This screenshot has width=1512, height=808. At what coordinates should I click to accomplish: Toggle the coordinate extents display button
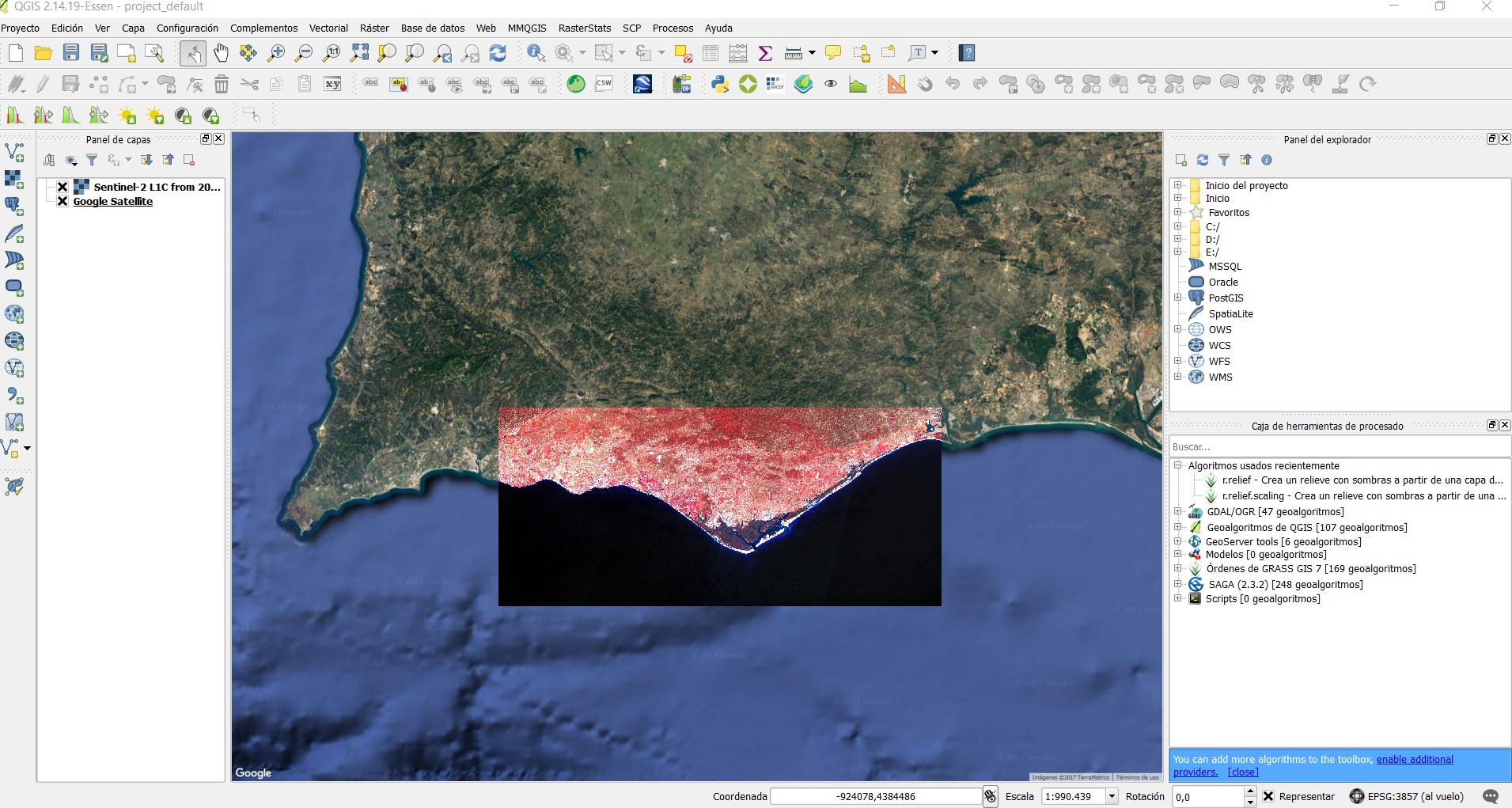(990, 796)
